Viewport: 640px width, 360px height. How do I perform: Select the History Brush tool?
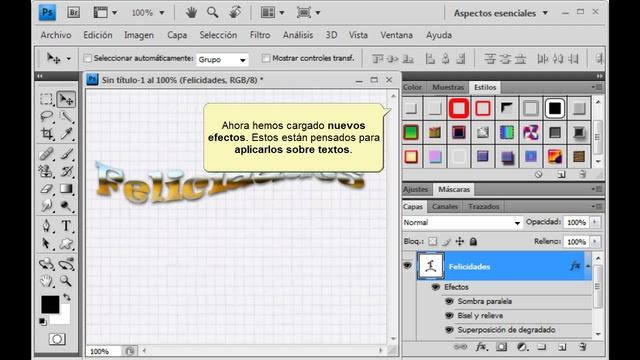66,171
